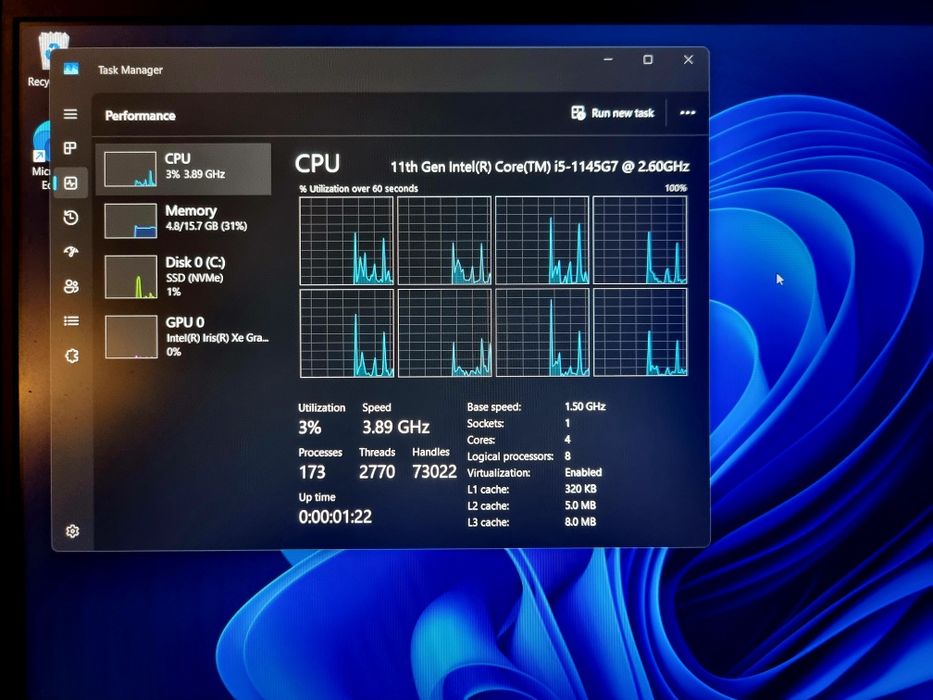Click the Performance page heading
Image resolution: width=933 pixels, height=700 pixels.
coord(140,115)
